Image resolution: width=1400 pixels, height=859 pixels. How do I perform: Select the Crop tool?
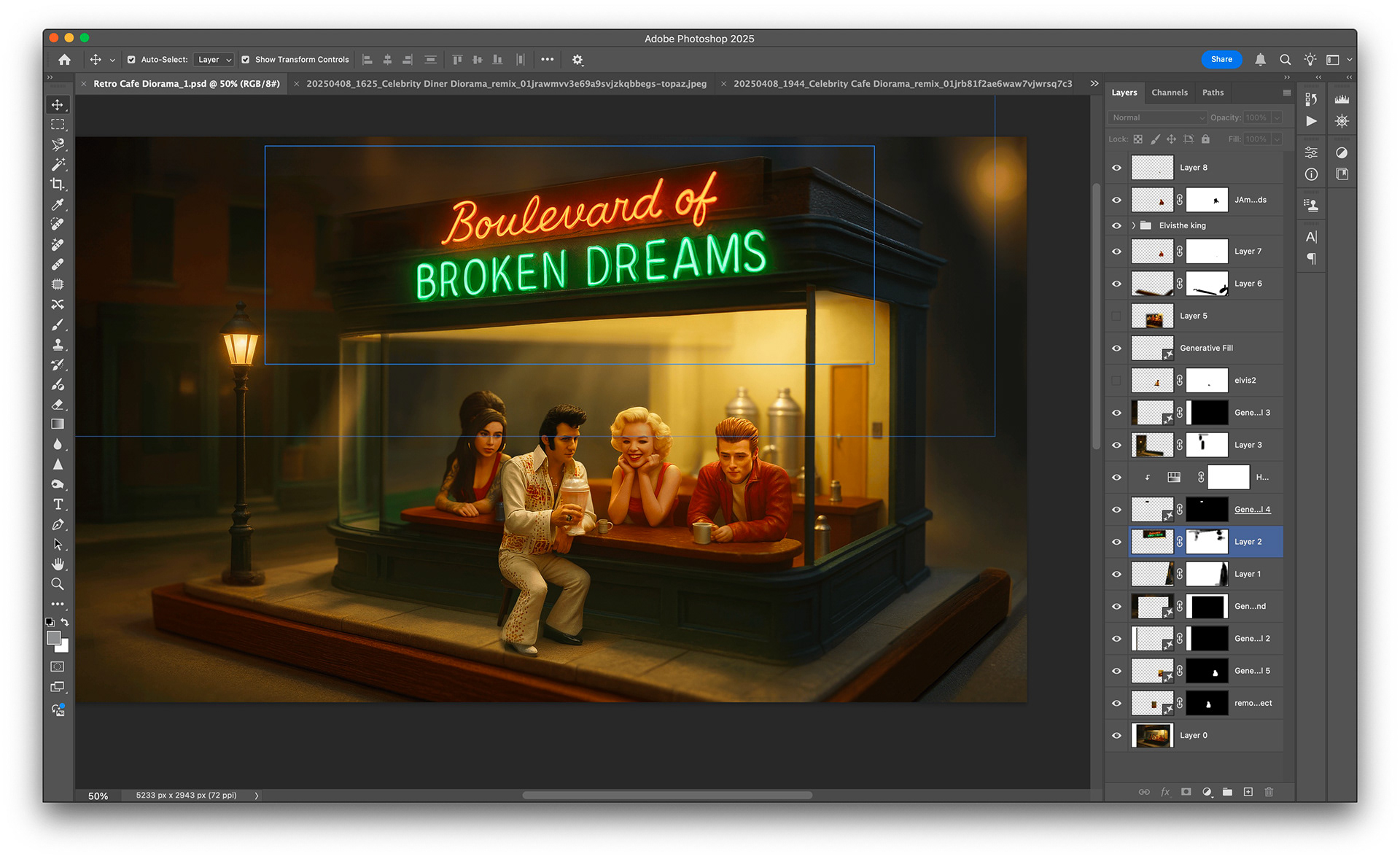point(58,184)
